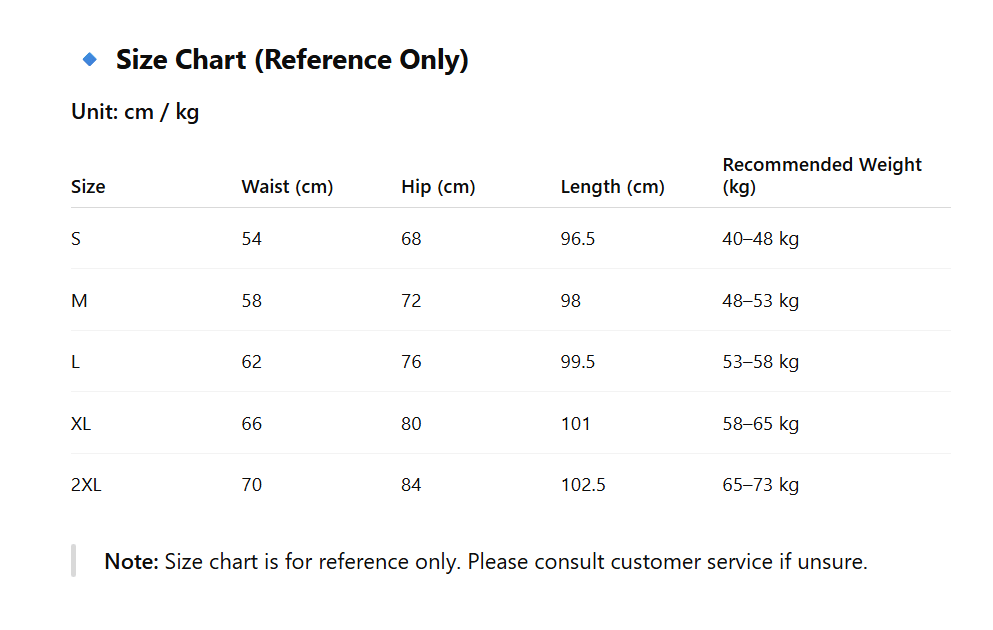This screenshot has width=993, height=630.
Task: Click the blue diamond icon beside the title
Action: click(x=90, y=60)
